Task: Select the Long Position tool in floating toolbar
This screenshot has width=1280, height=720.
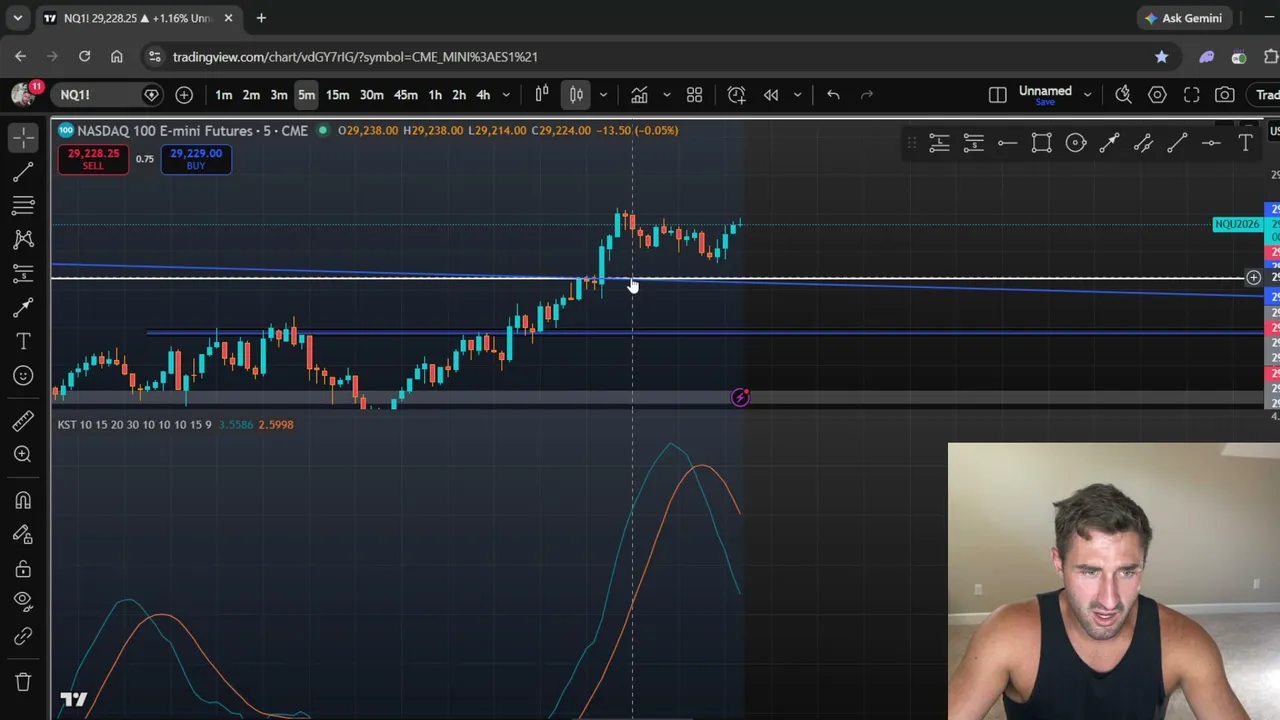Action: (x=939, y=144)
